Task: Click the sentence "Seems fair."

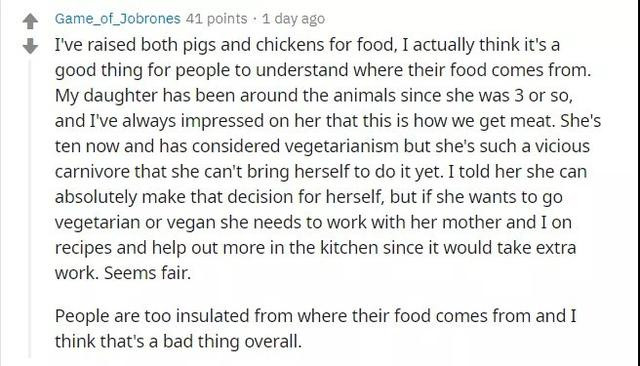Action: coord(147,273)
